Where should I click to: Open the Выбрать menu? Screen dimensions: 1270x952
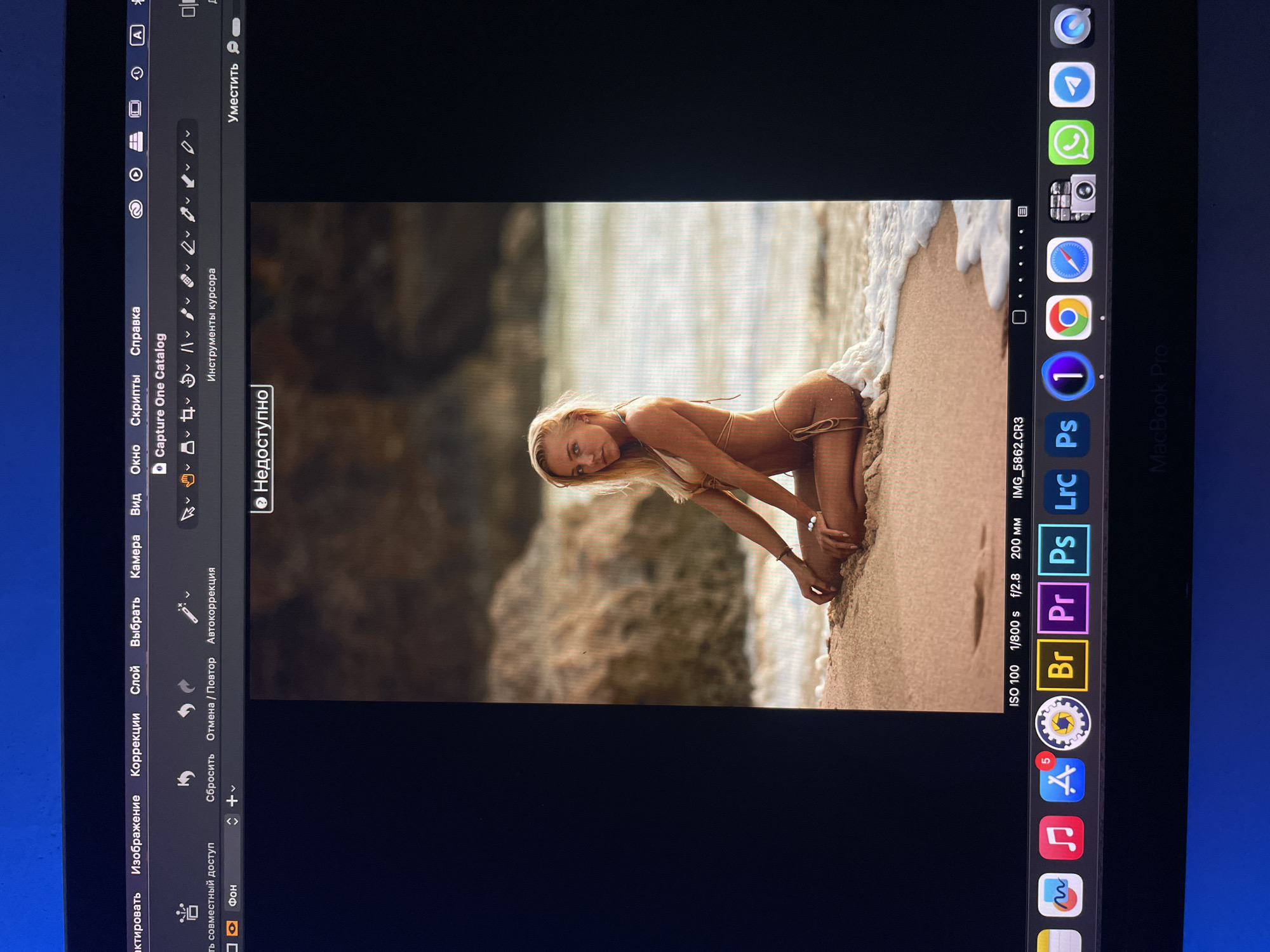[x=136, y=622]
